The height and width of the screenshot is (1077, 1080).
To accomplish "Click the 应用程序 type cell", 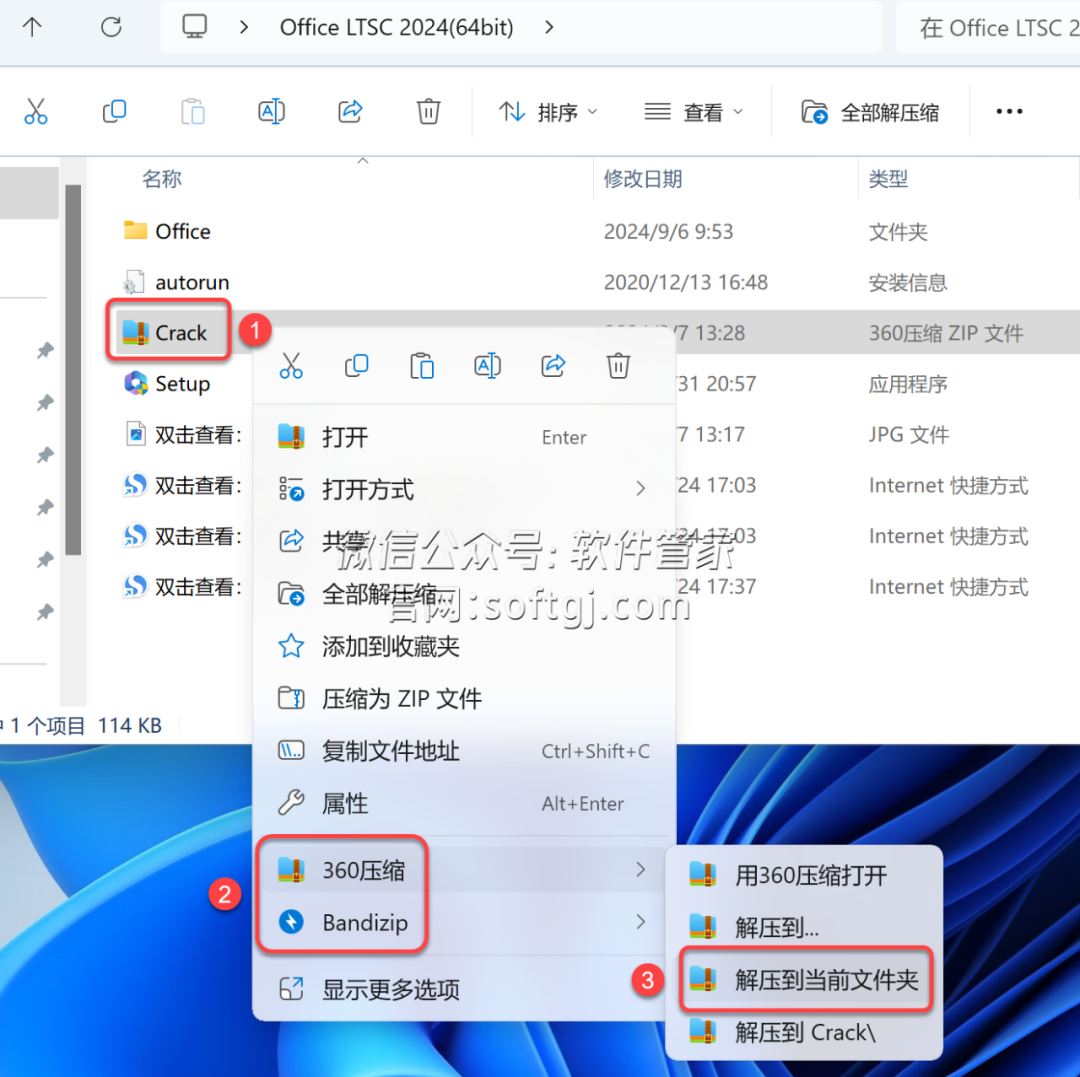I will (x=908, y=384).
